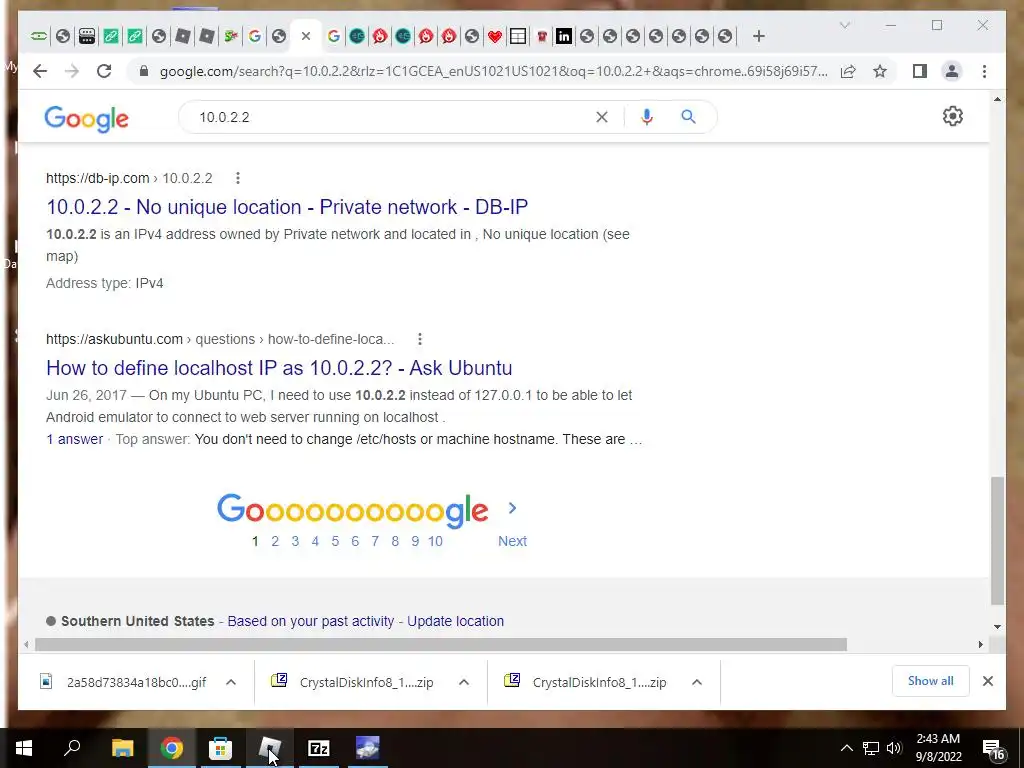Go to results page 9

click(x=415, y=541)
